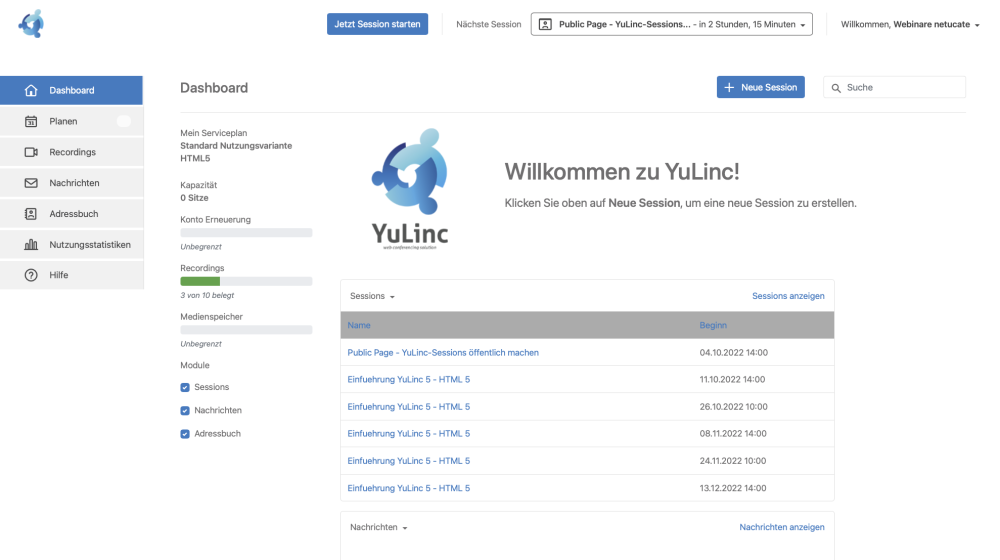Toggle the switch beside Planen
1000x560 pixels.
pos(124,121)
